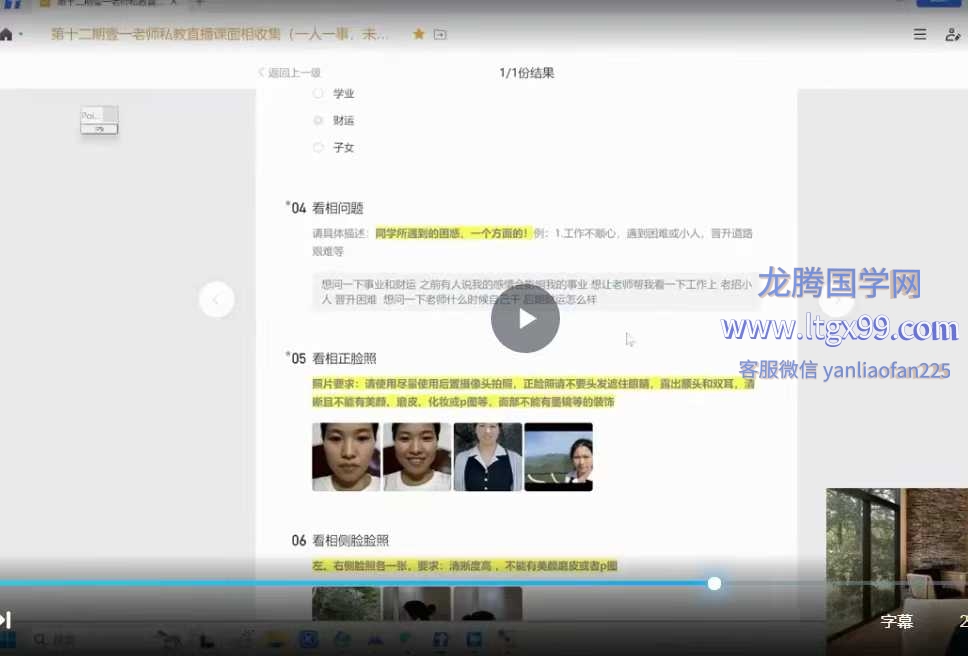Select the 子女 radio option
This screenshot has height=656, width=968.
coord(318,147)
